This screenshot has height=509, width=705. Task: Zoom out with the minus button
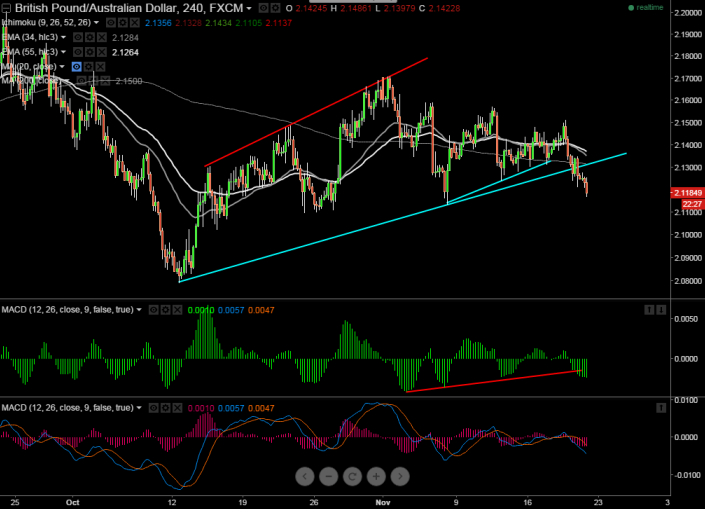329,476
